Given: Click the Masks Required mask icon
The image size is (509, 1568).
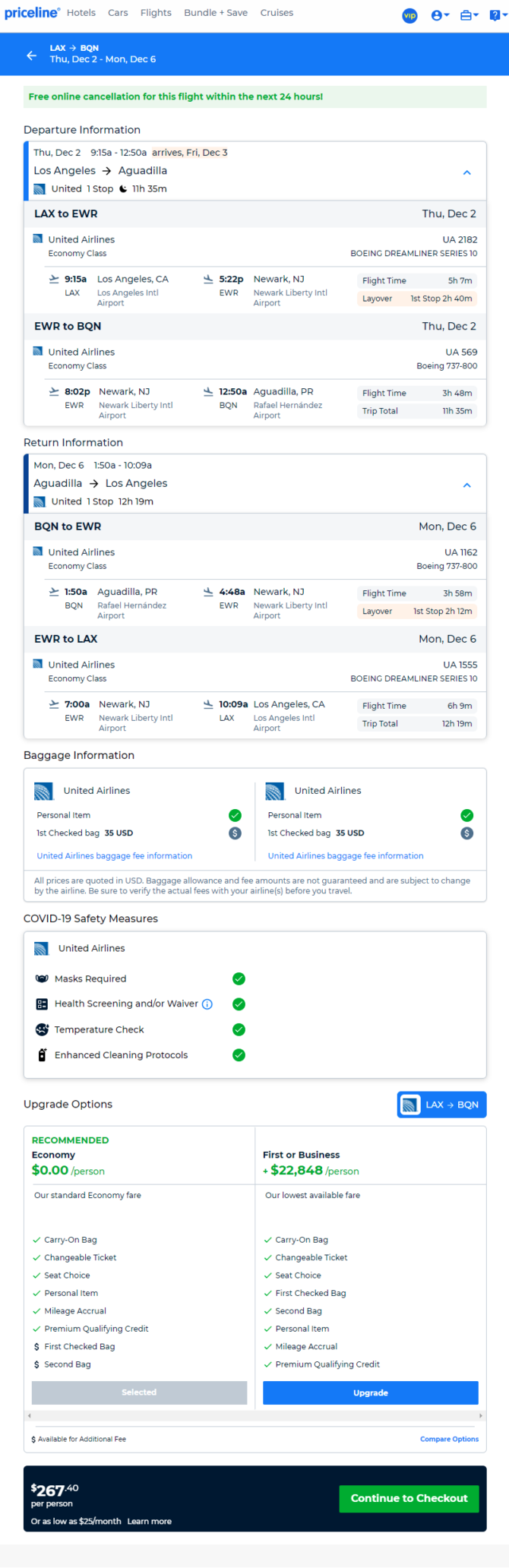Looking at the screenshot, I should (x=42, y=978).
